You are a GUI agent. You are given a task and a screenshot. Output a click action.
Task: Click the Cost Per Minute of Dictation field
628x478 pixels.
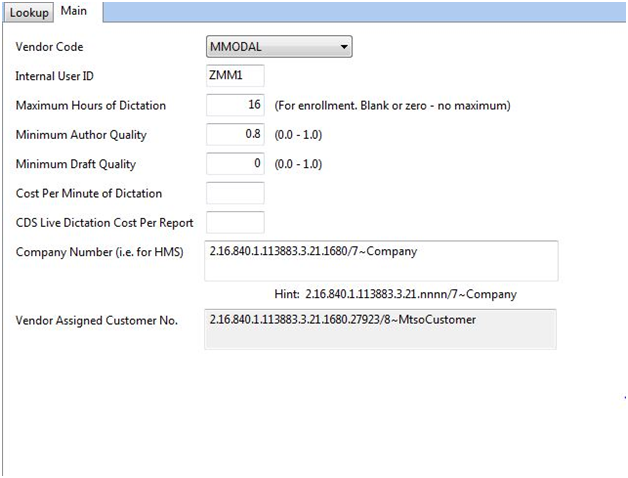coord(235,193)
